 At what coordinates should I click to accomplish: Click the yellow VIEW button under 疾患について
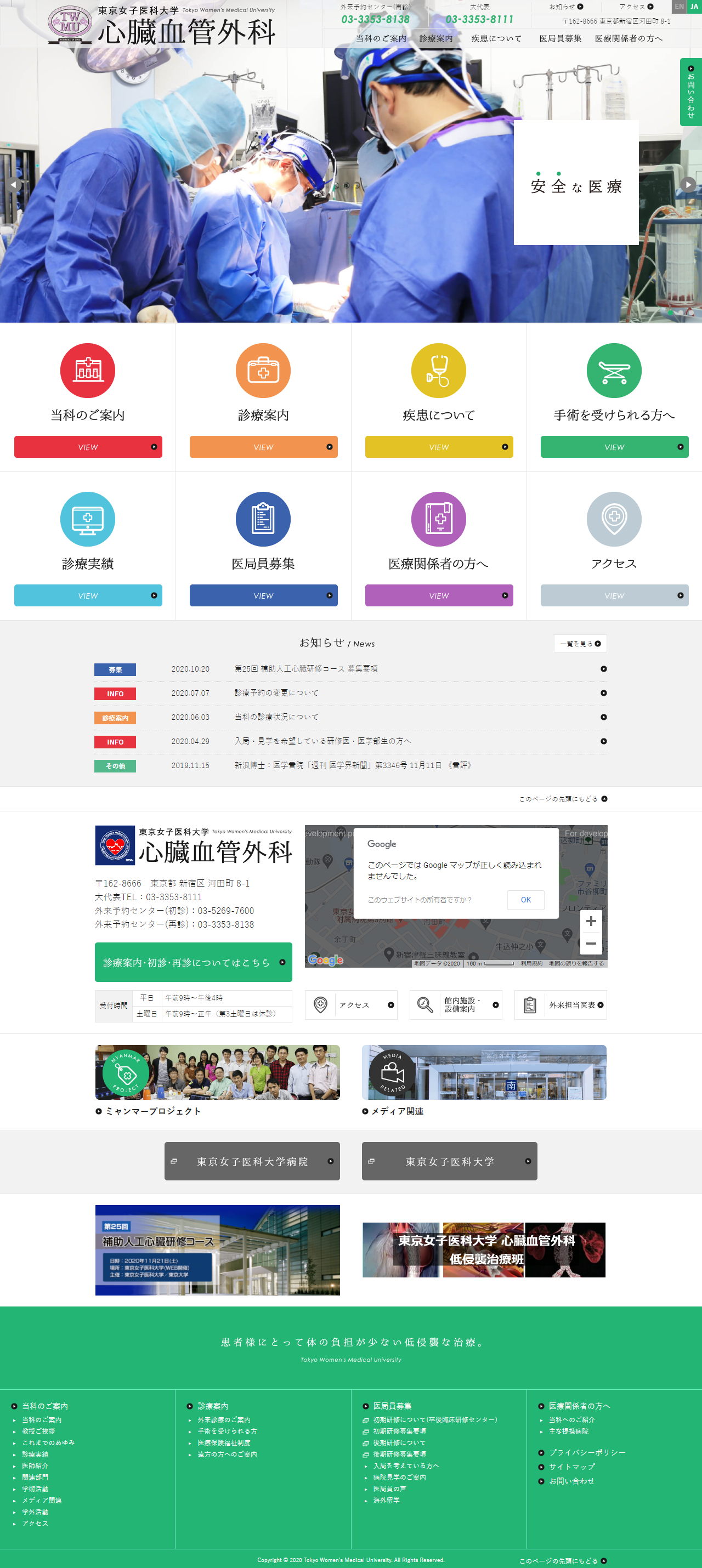coord(438,447)
